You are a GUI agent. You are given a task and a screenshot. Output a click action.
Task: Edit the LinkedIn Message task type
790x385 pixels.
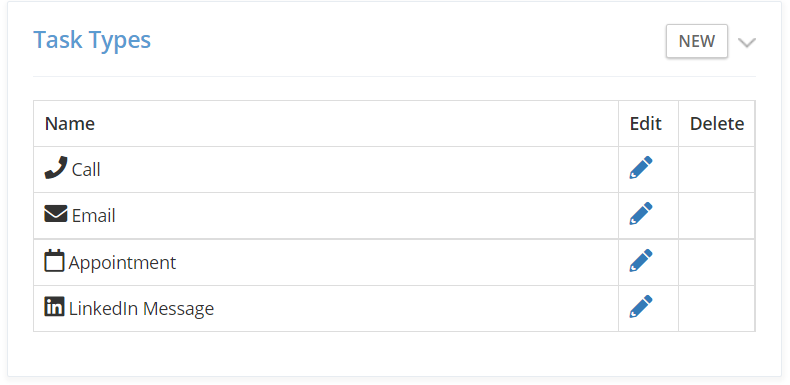(x=641, y=306)
